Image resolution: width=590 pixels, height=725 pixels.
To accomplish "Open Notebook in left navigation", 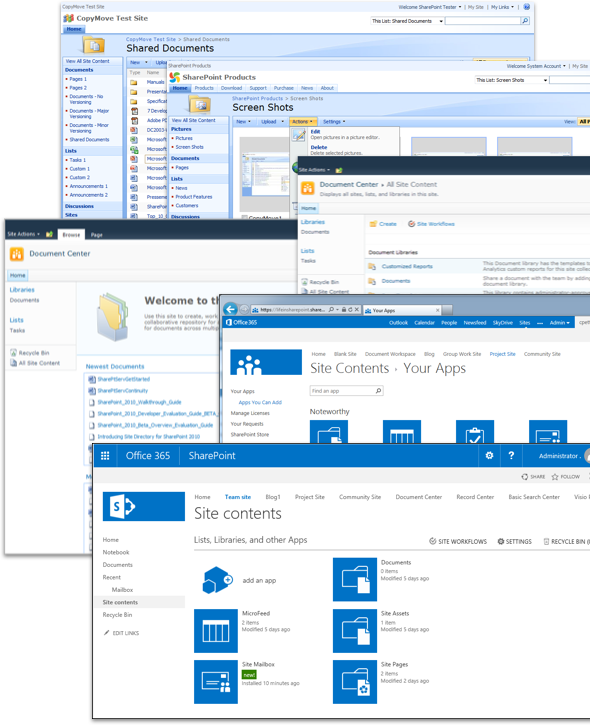I will tap(116, 552).
